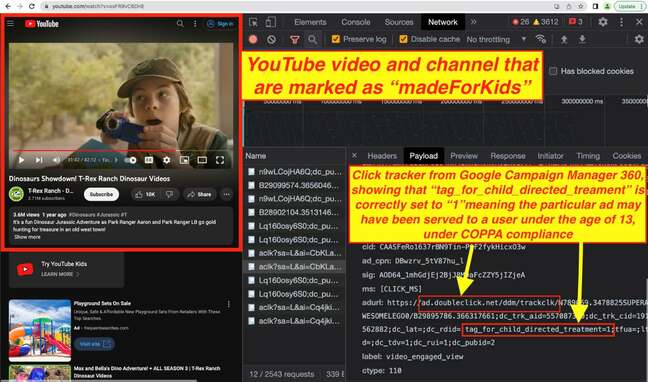This screenshot has height=382, width=648.
Task: Open the No throttling dropdown
Action: point(496,39)
